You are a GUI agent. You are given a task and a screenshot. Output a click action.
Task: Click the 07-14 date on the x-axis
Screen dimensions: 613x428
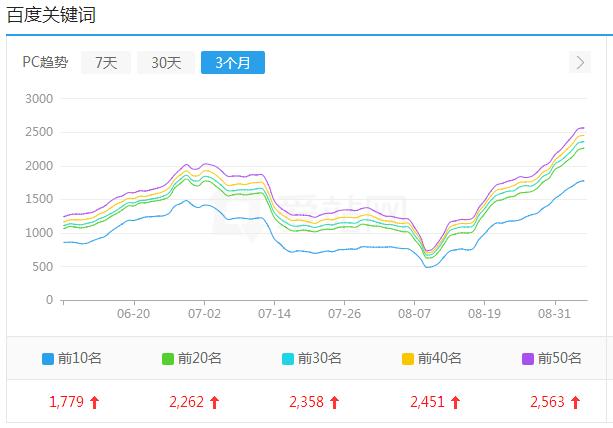coord(274,314)
